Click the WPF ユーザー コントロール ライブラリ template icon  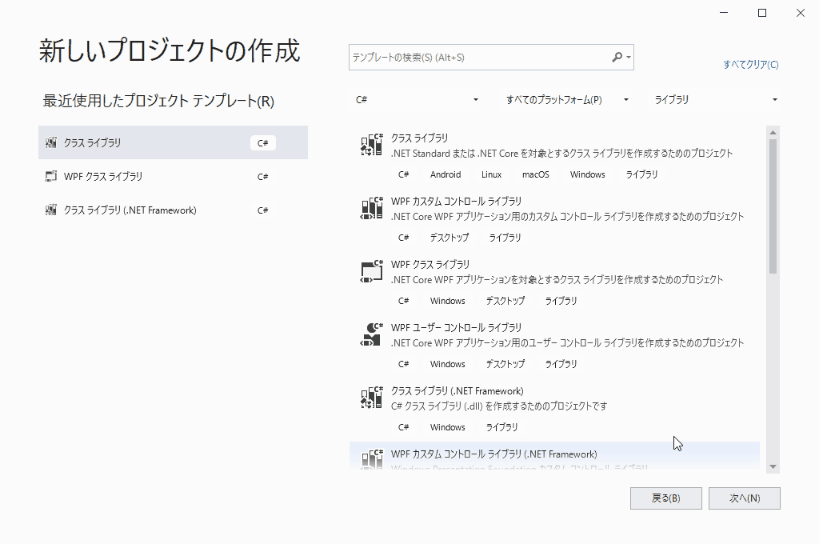pyautogui.click(x=371, y=334)
